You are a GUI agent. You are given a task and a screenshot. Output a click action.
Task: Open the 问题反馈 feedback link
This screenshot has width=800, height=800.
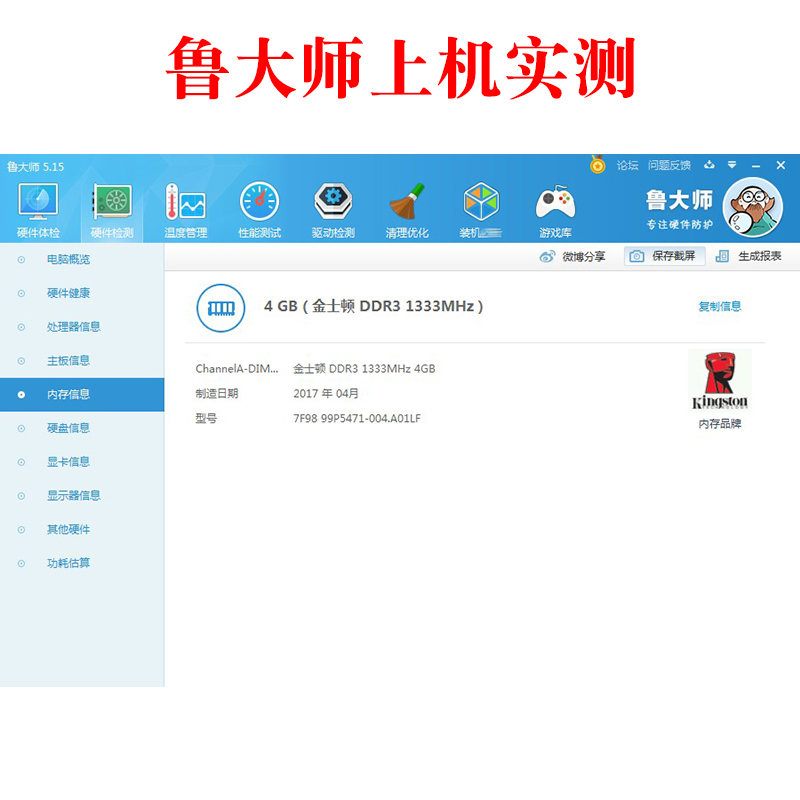tap(669, 165)
